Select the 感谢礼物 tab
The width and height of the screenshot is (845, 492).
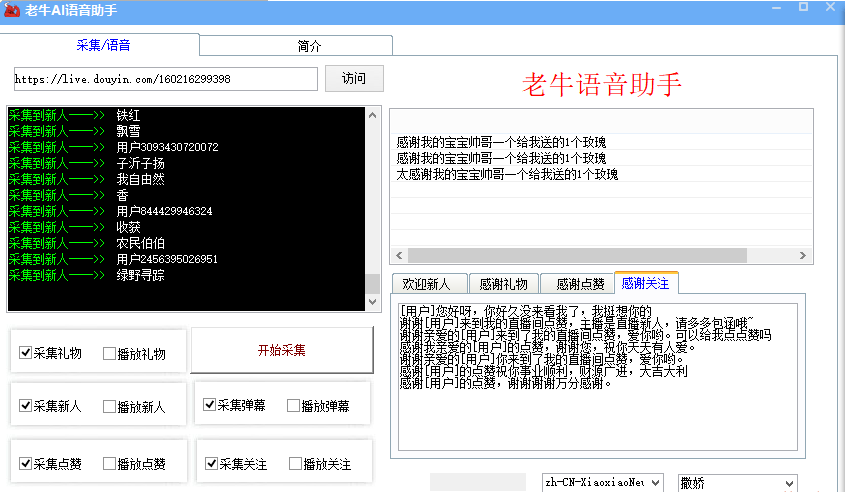tap(503, 284)
